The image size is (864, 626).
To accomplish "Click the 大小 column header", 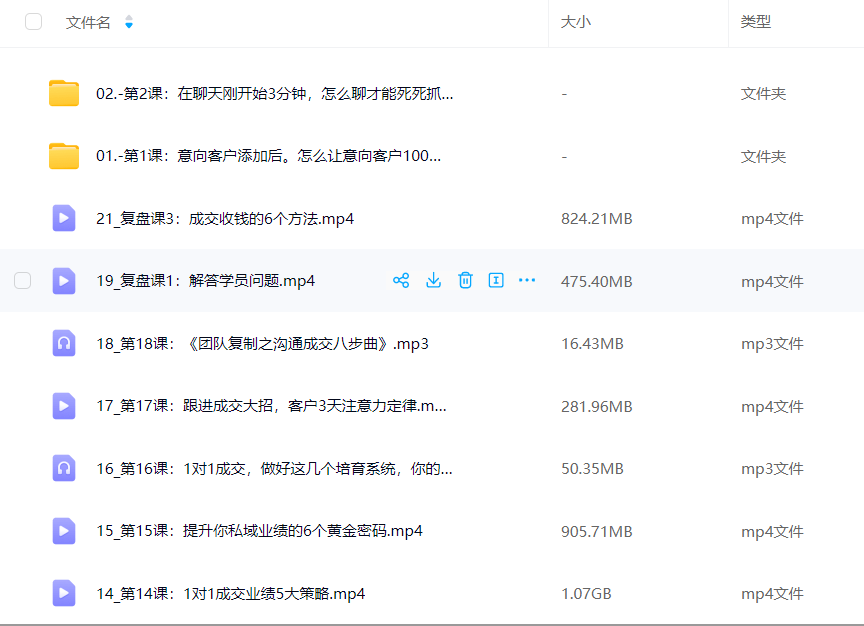I will [x=576, y=22].
